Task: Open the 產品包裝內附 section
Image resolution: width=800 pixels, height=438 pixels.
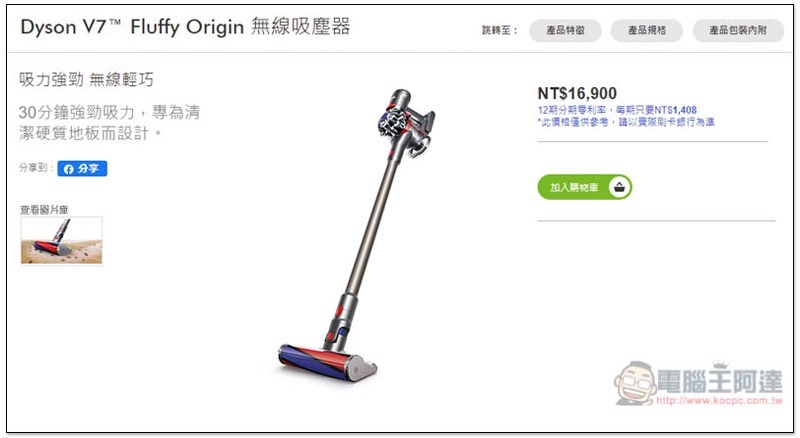Action: [738, 31]
